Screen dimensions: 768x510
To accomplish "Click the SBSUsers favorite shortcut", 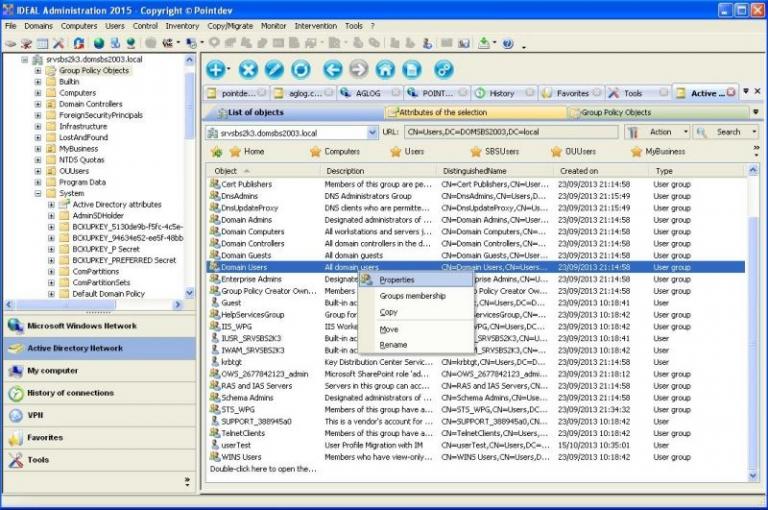I will (502, 152).
